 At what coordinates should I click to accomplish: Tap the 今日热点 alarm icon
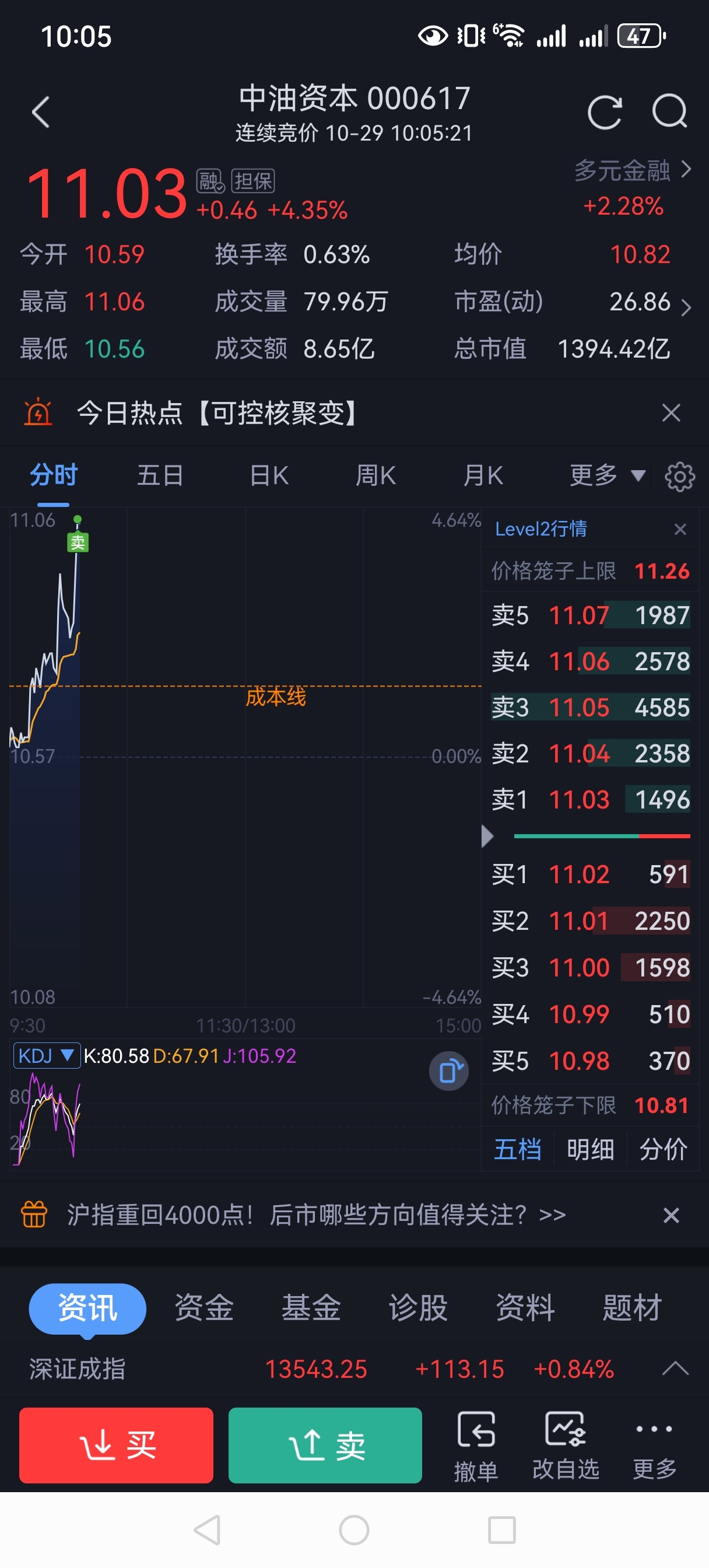tap(38, 412)
